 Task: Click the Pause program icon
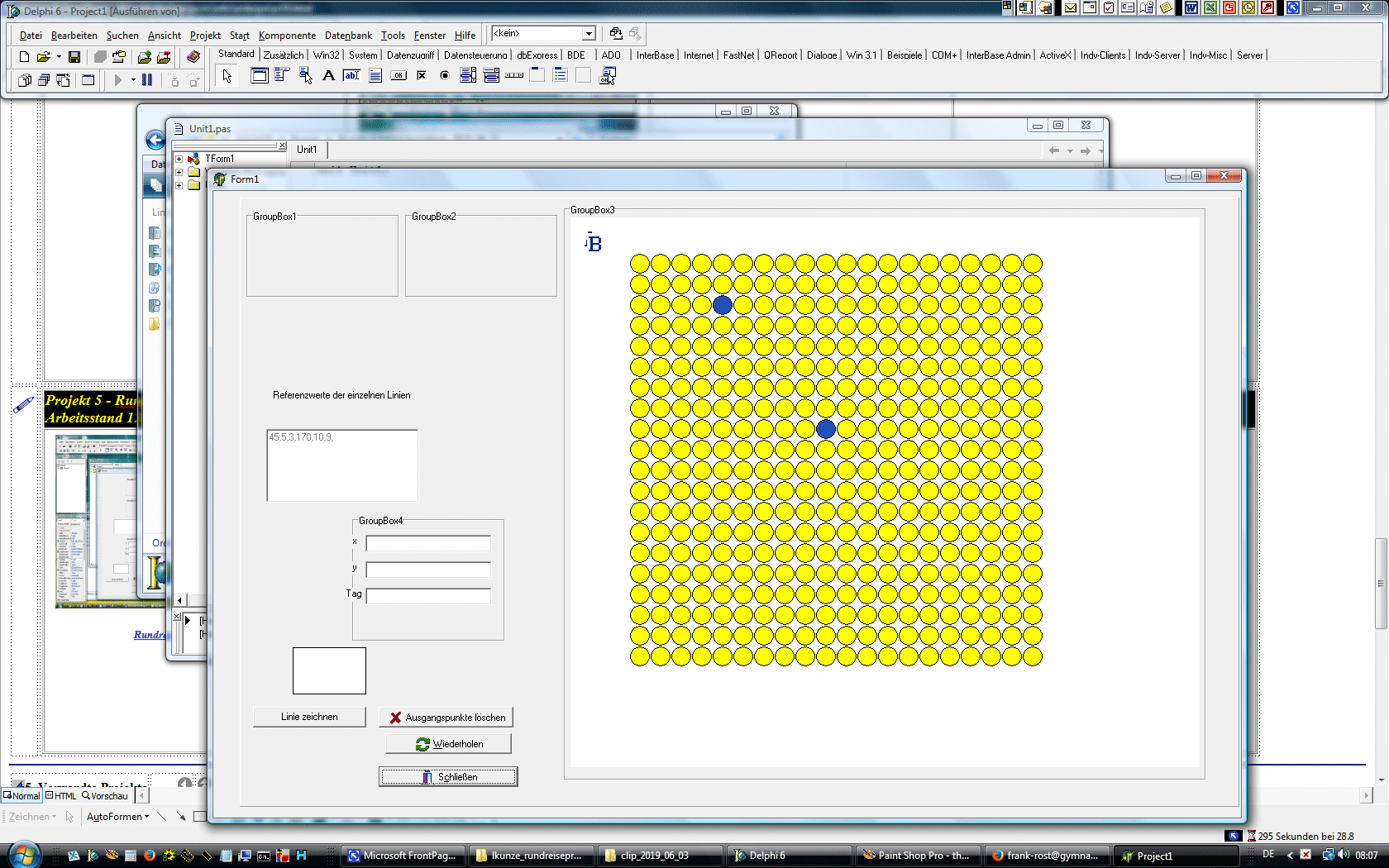coord(147,80)
